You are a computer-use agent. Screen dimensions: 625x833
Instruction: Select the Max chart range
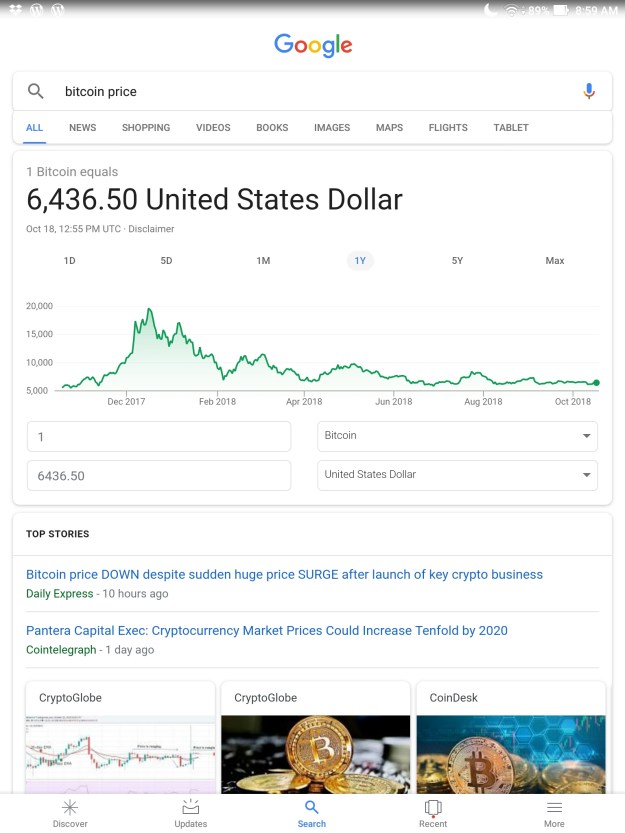pyautogui.click(x=555, y=261)
